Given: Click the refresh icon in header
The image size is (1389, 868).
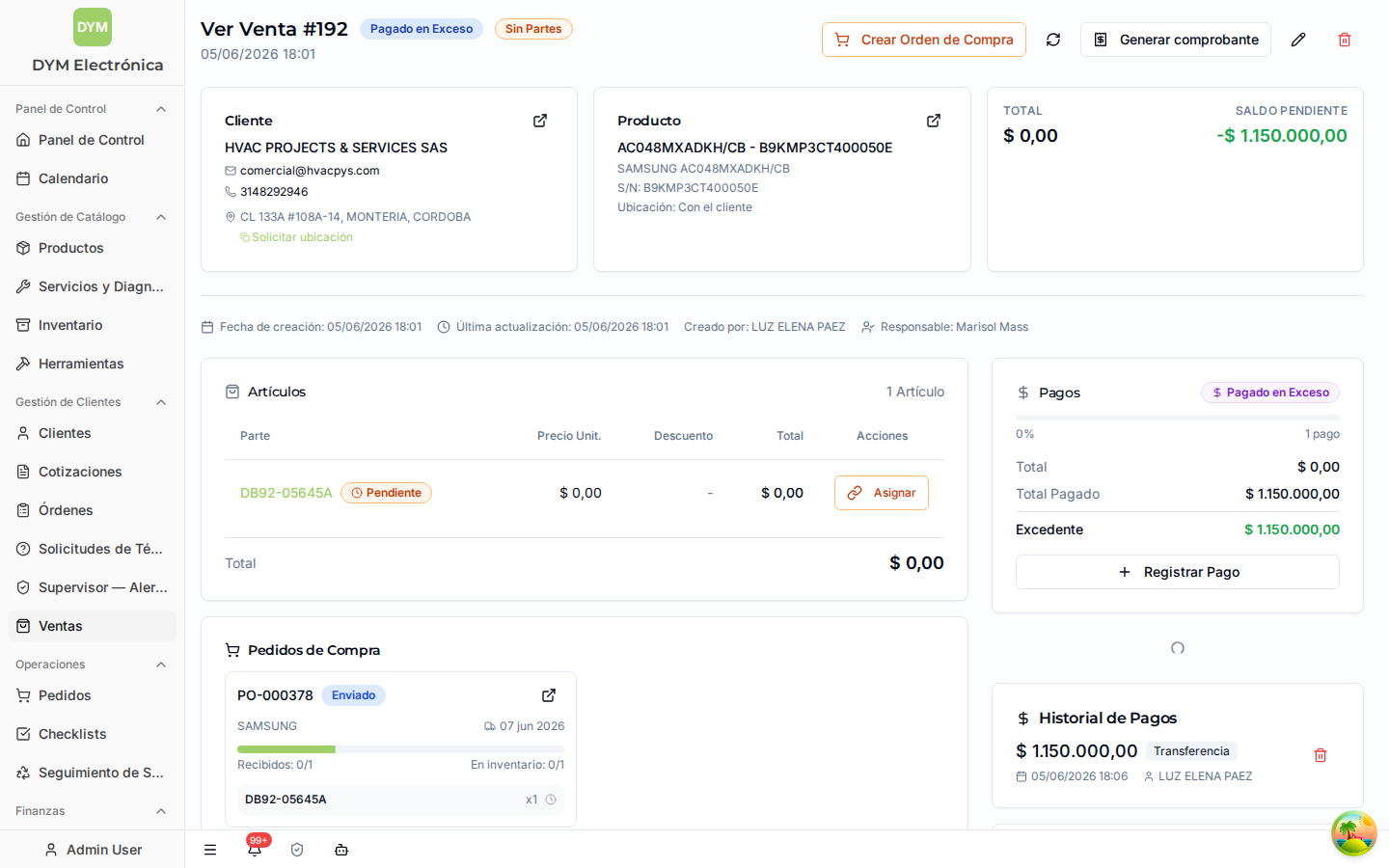Looking at the screenshot, I should click(1053, 40).
